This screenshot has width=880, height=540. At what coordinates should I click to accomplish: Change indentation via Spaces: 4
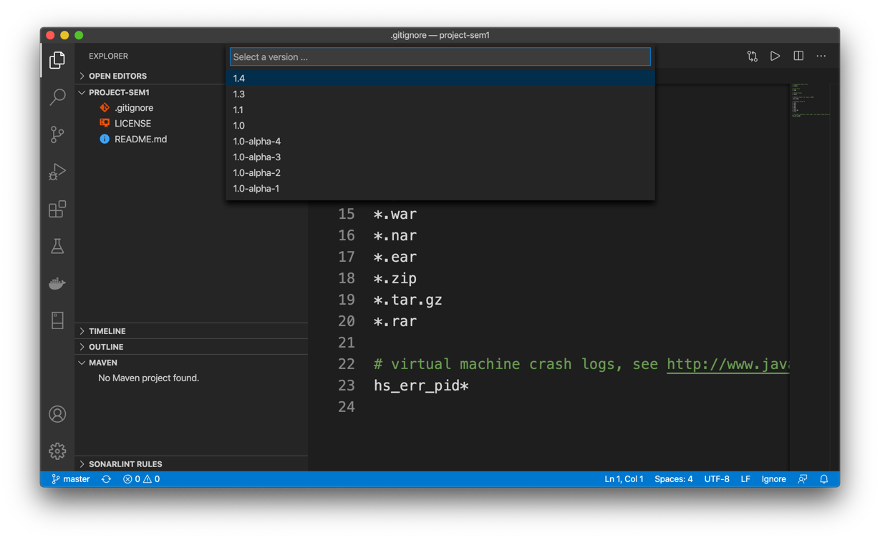point(673,479)
